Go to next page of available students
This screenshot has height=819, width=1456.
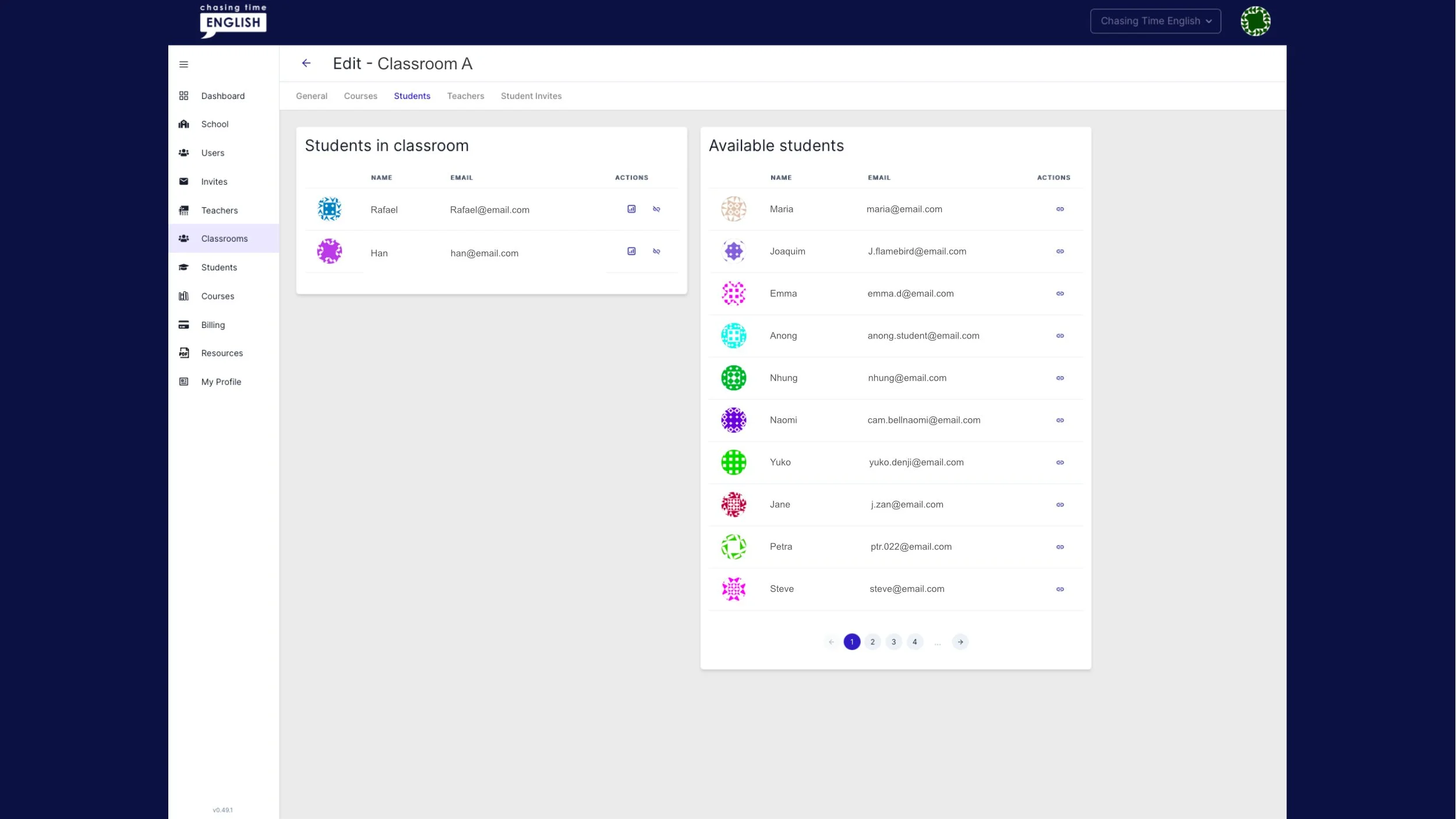(960, 642)
